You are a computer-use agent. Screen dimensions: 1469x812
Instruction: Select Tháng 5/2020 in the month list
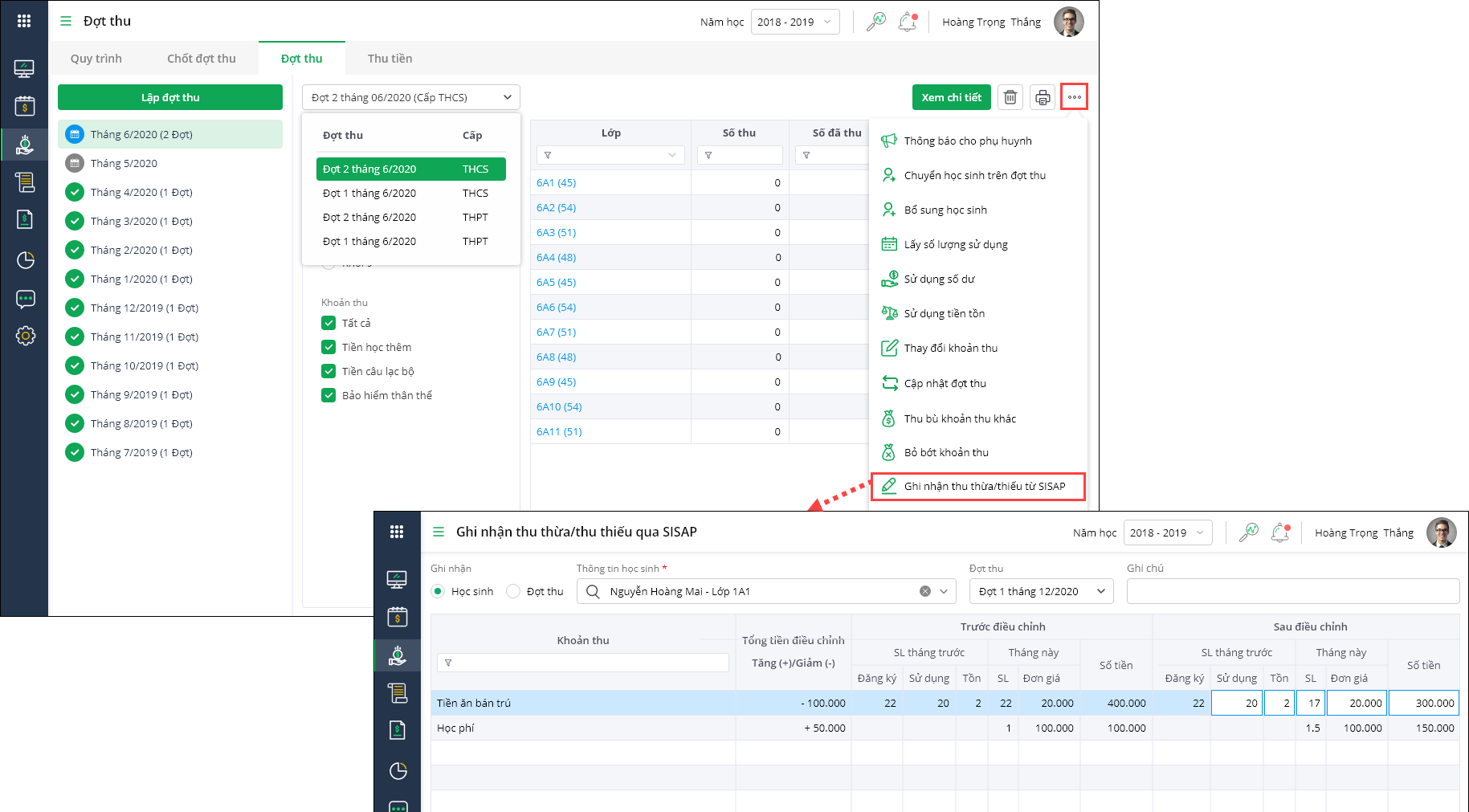click(x=124, y=163)
